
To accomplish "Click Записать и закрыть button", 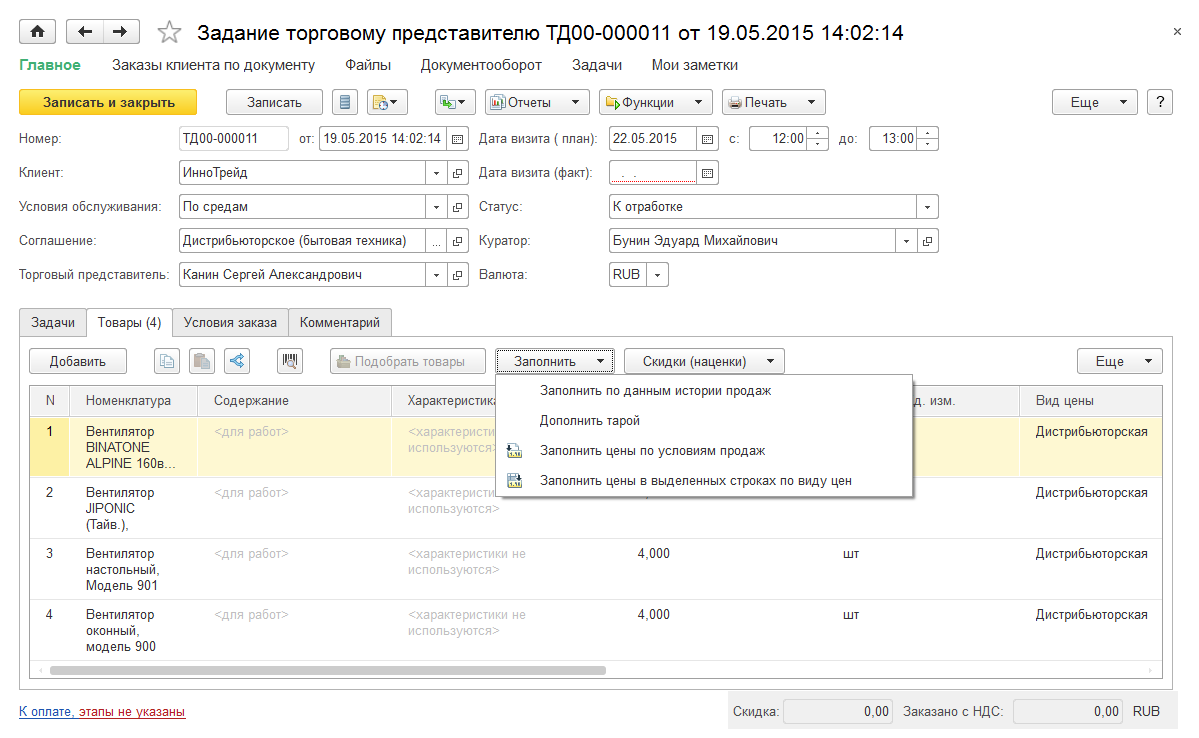I will click(108, 102).
